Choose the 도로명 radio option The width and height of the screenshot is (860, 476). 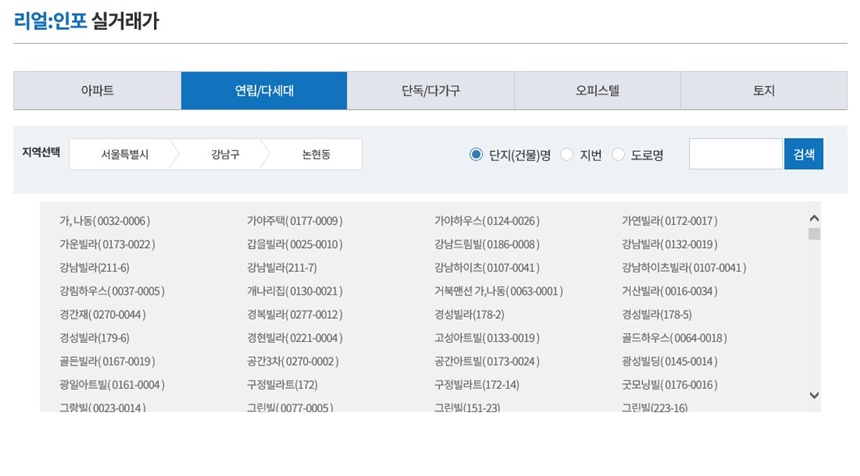click(618, 155)
